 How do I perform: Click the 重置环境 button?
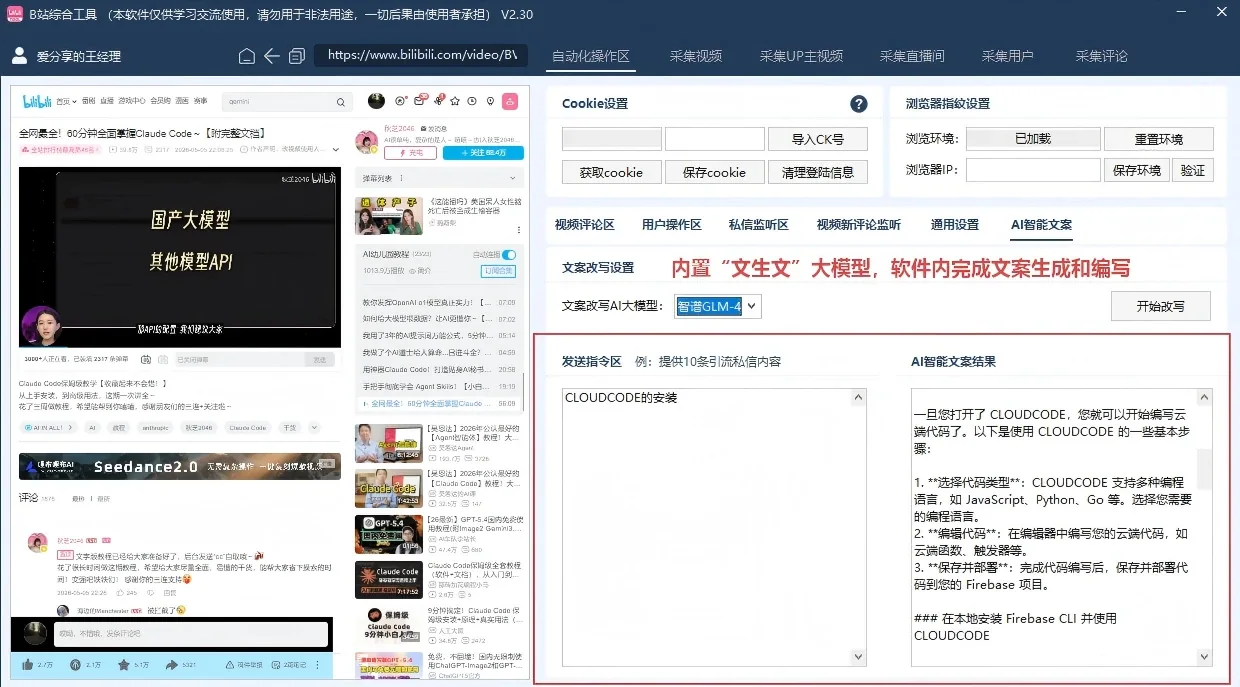pyautogui.click(x=1158, y=139)
